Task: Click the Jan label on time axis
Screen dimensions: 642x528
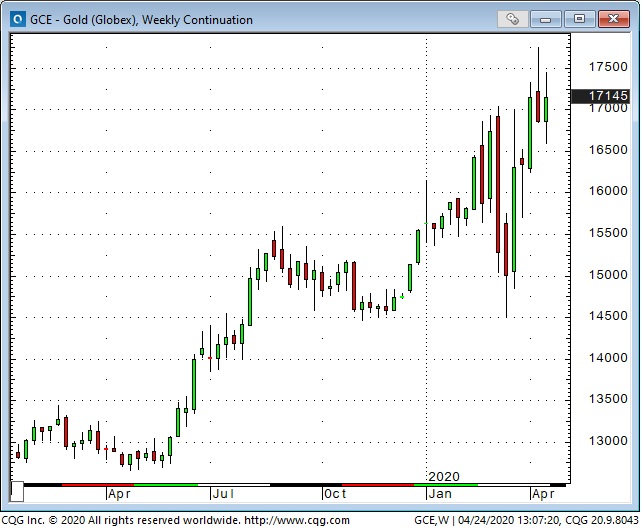Action: [440, 494]
